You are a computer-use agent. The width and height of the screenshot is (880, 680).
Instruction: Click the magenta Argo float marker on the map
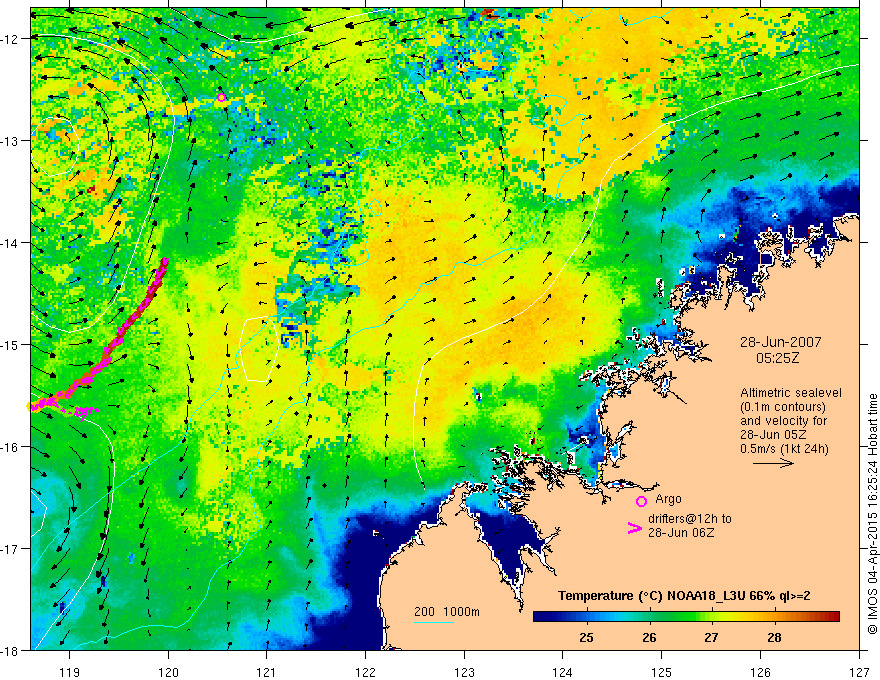pyautogui.click(x=221, y=98)
